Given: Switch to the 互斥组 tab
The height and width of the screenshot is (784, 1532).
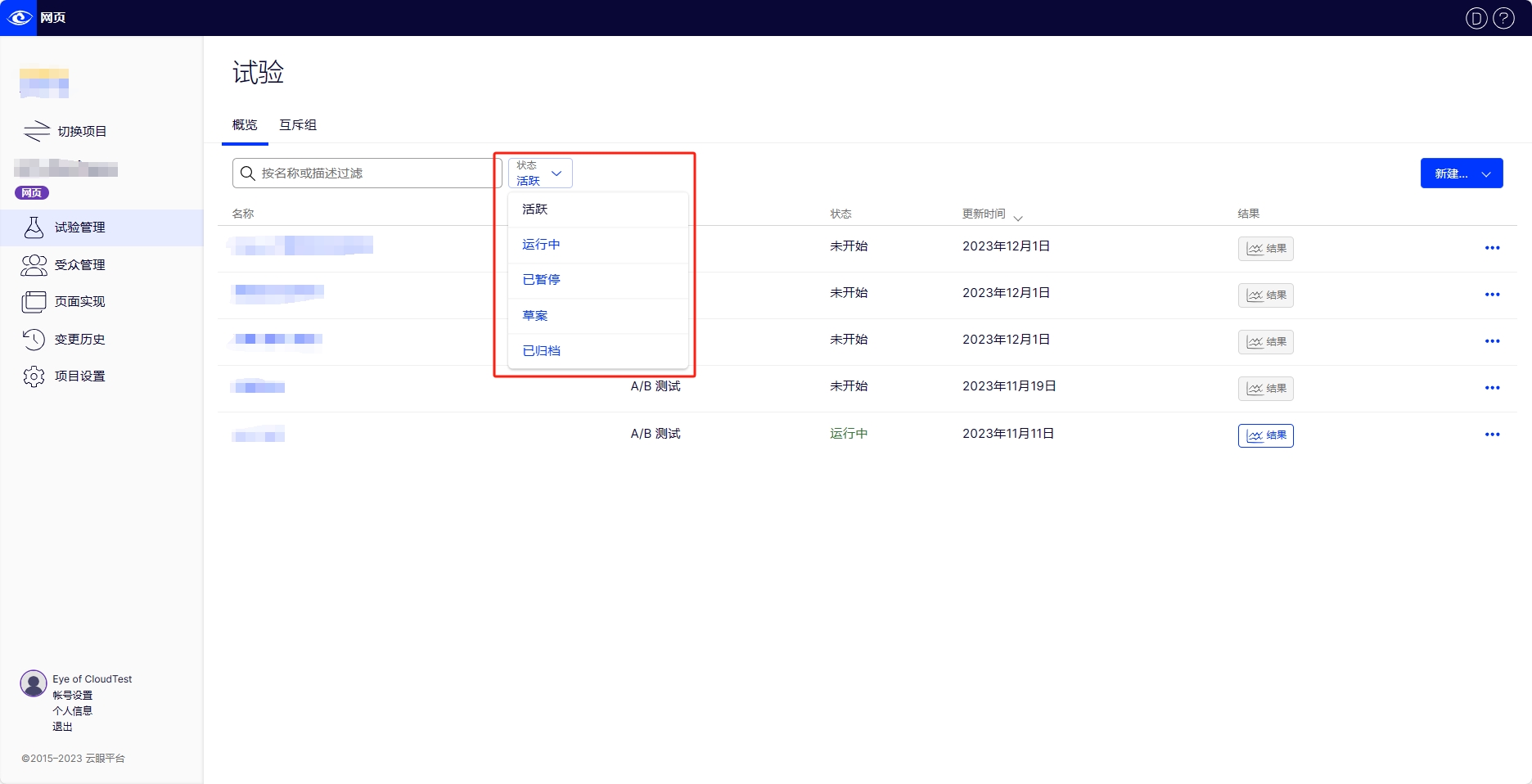Looking at the screenshot, I should tap(297, 125).
